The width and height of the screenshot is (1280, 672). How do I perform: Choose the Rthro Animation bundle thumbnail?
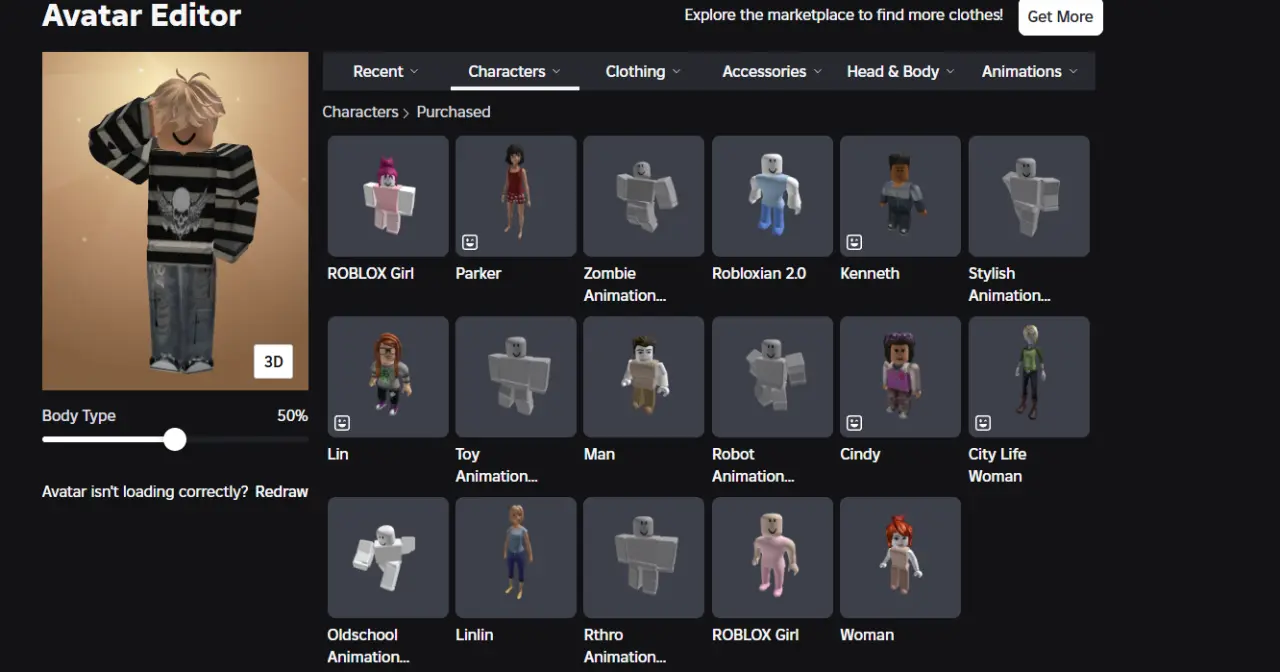pyautogui.click(x=644, y=558)
